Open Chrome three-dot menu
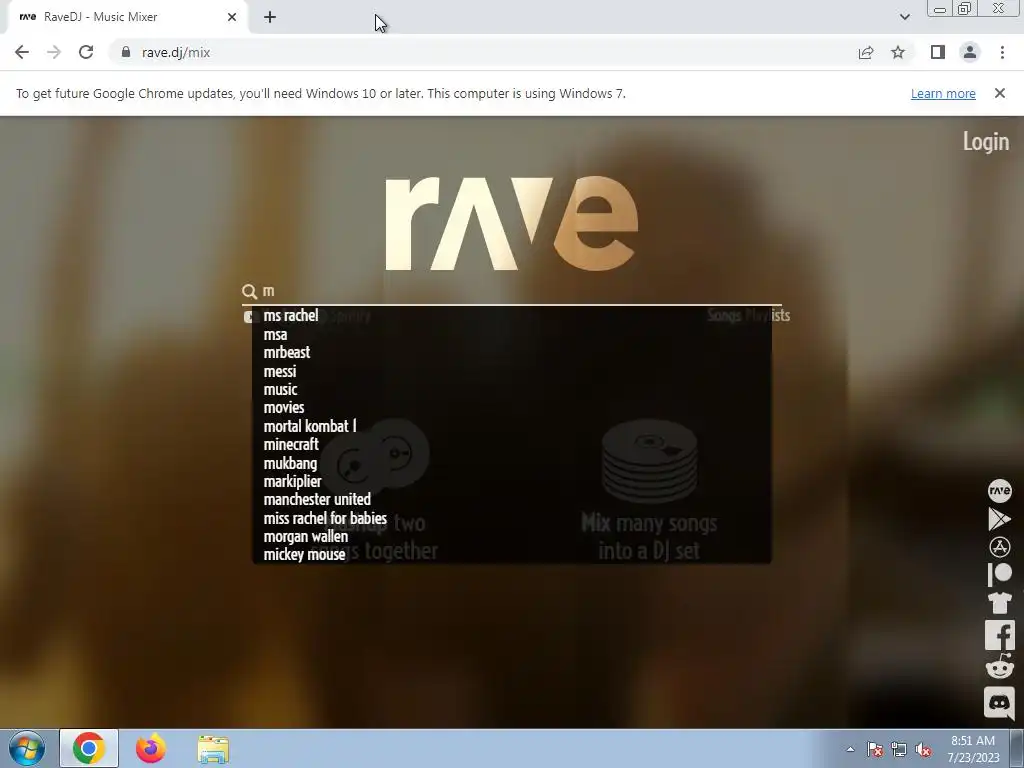Screen dimensions: 1024x768 [x=1002, y=52]
